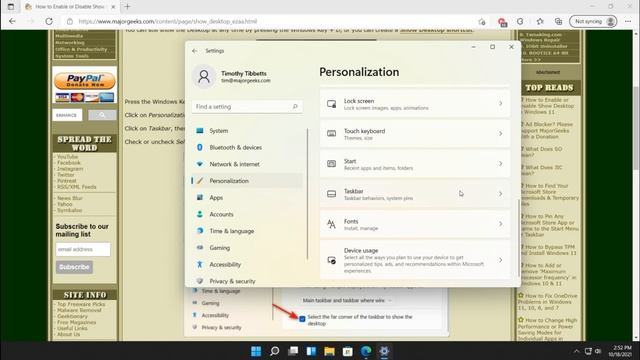Open Widgets on taskbar

pyautogui.click(x=311, y=351)
